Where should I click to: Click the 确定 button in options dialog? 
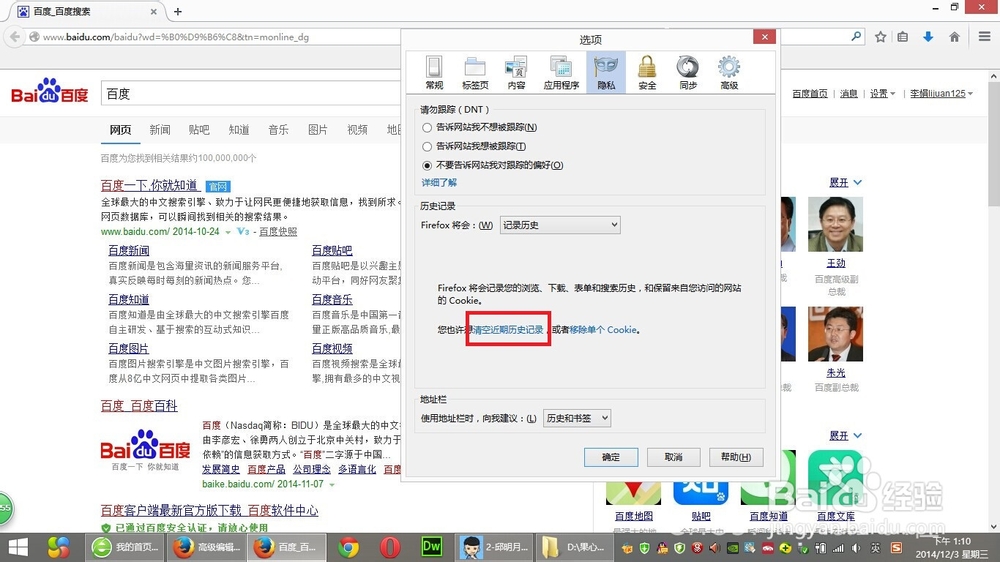(611, 457)
